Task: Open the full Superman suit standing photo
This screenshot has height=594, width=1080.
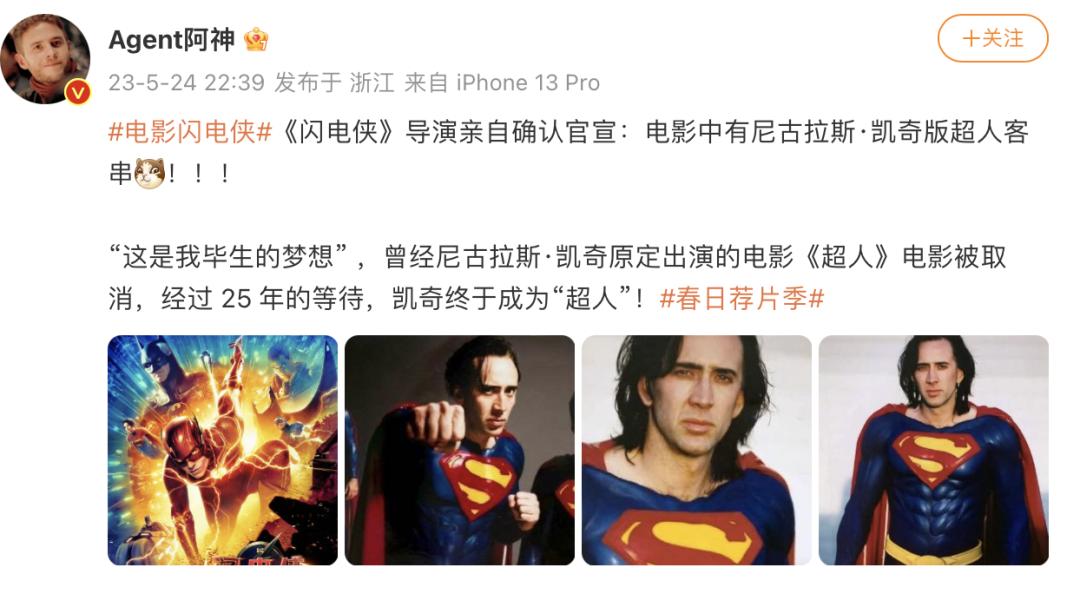Action: [933, 450]
